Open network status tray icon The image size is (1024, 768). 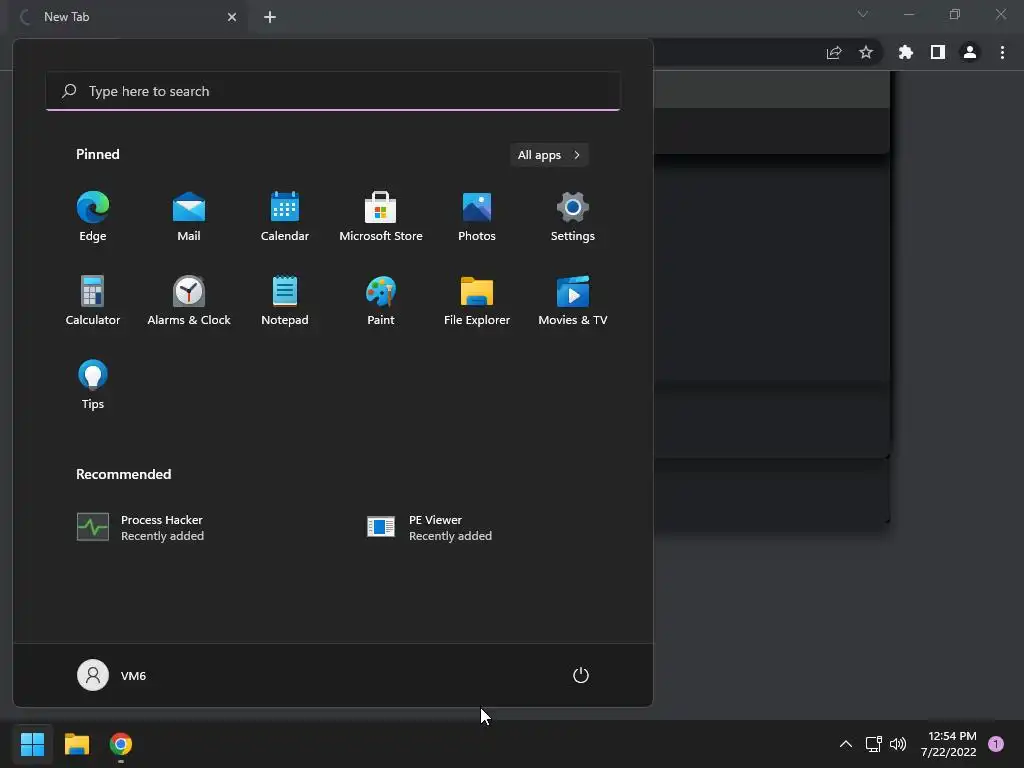[x=874, y=744]
